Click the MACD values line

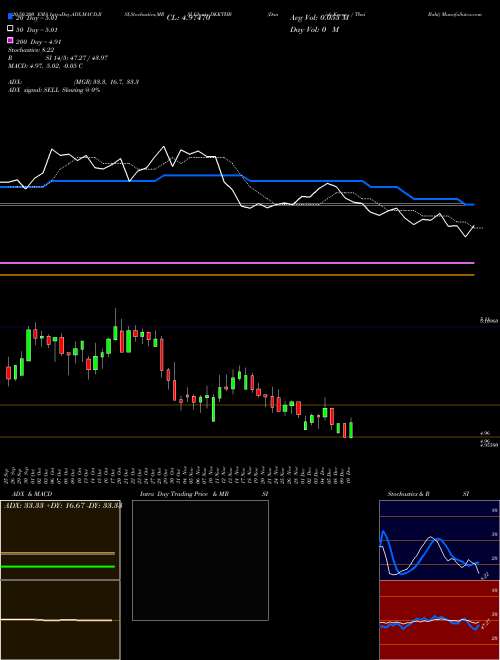[45, 66]
